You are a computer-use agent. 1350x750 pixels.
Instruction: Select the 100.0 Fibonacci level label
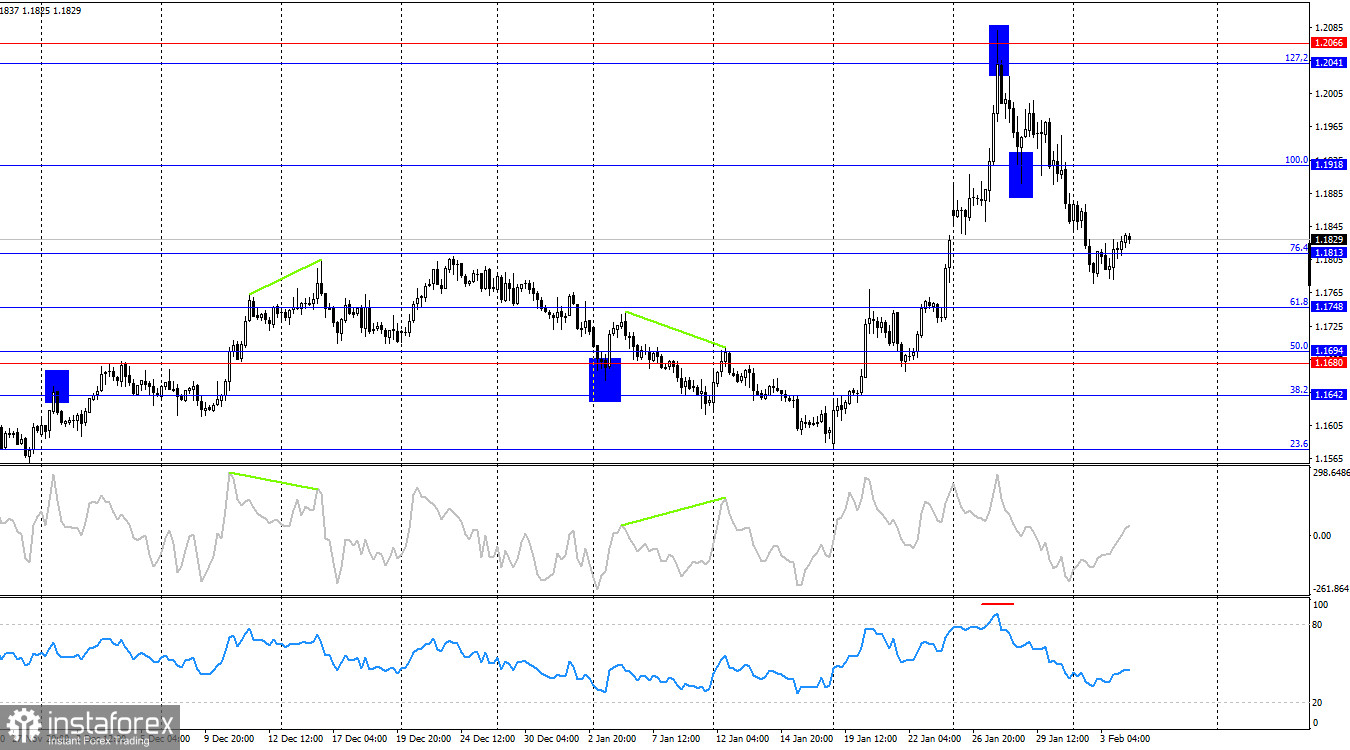click(x=1296, y=160)
